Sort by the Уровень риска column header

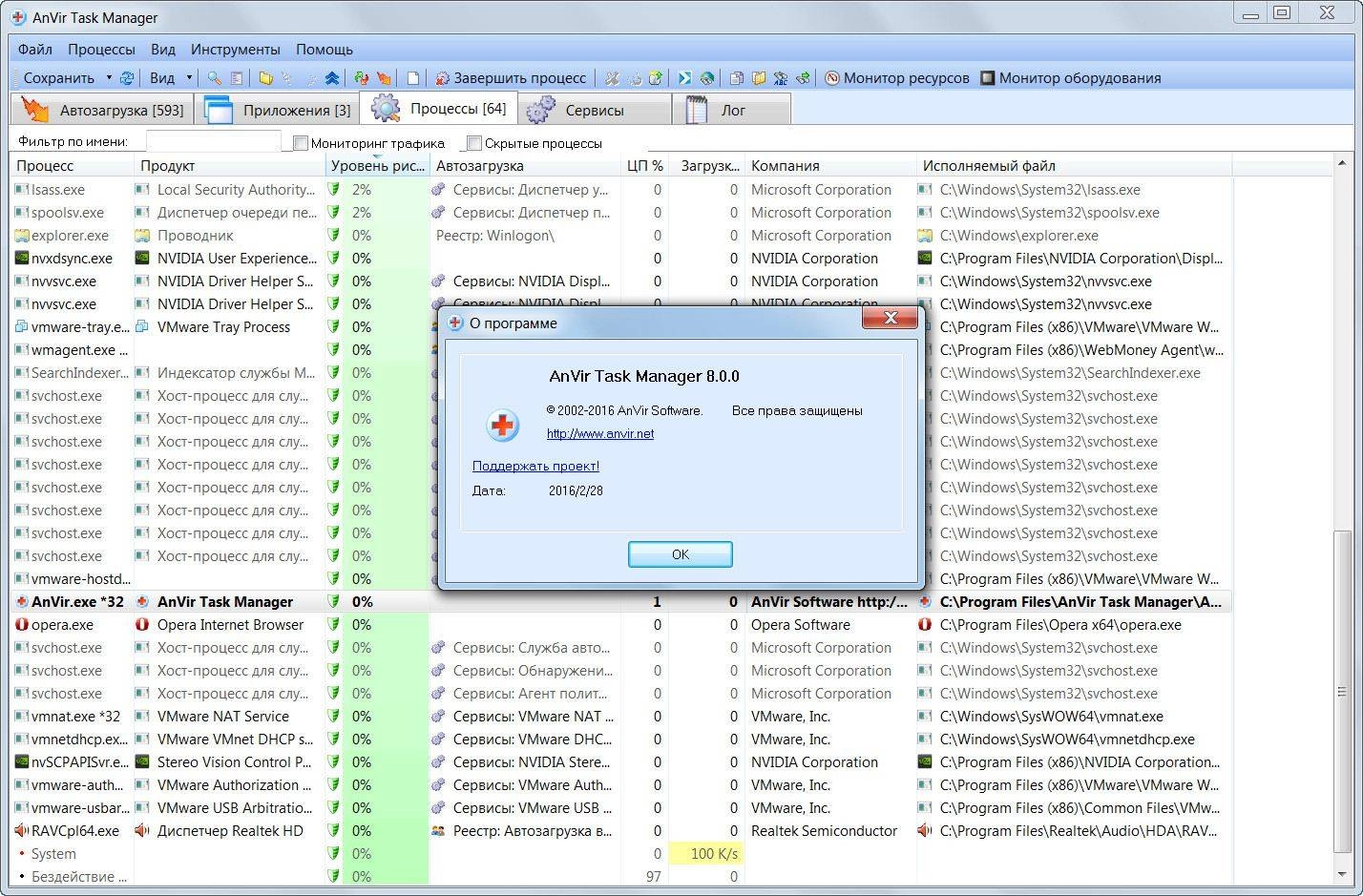point(377,166)
